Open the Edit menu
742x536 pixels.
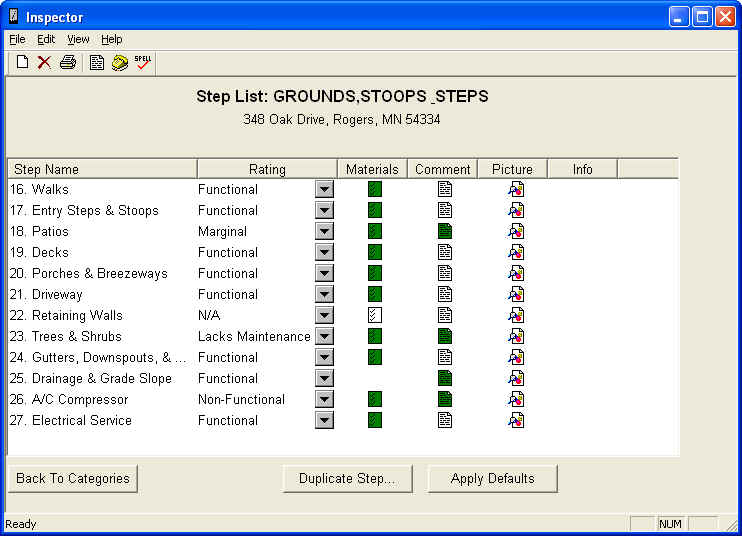(46, 39)
